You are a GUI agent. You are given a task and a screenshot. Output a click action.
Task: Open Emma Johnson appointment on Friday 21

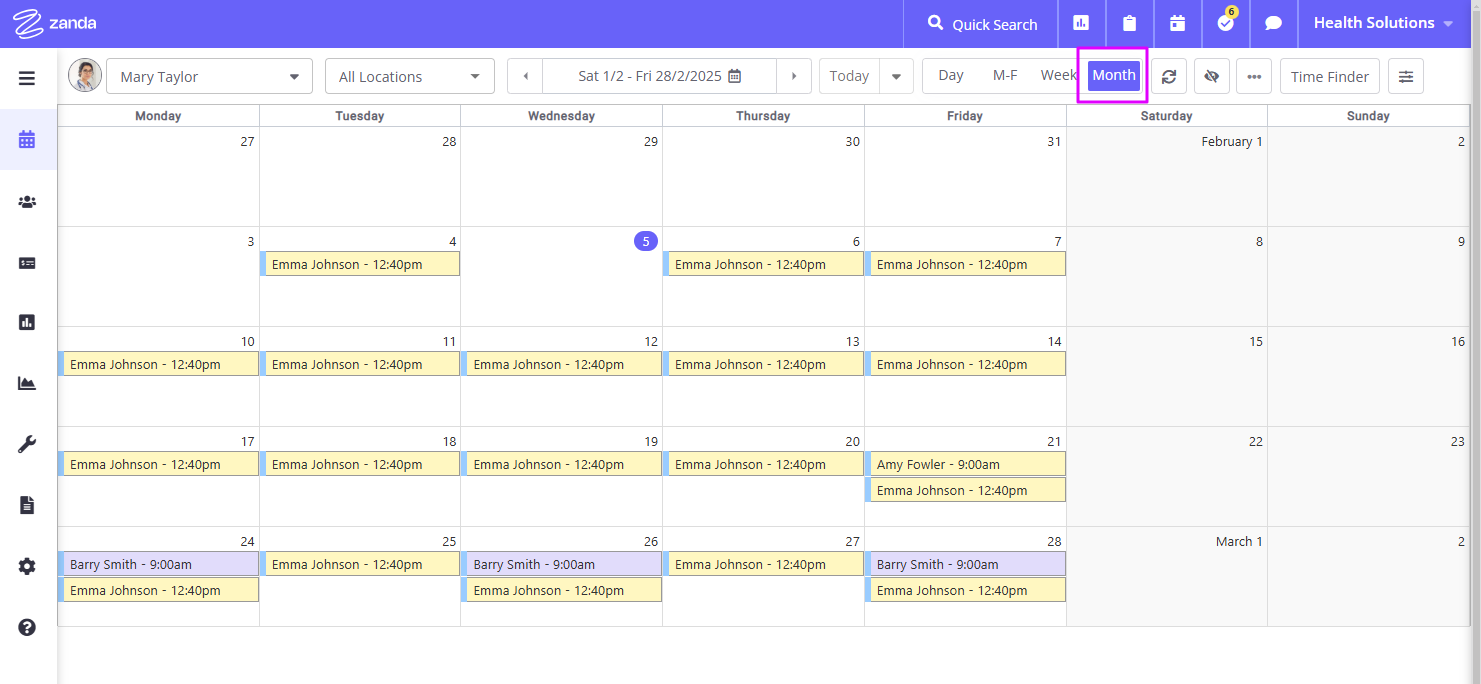point(965,490)
